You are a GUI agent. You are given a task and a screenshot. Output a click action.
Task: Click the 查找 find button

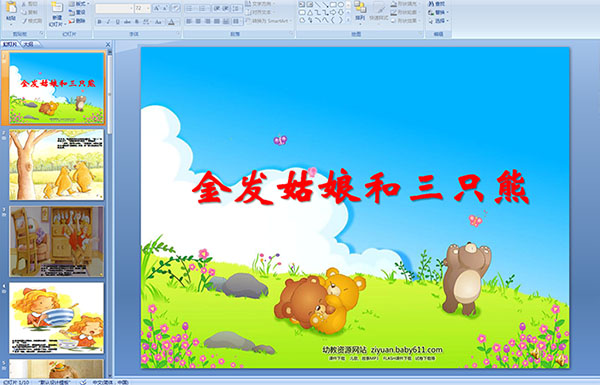(437, 4)
